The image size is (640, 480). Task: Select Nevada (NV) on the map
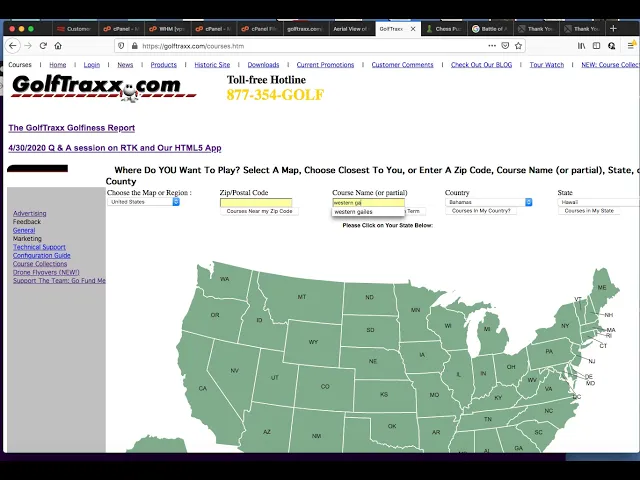coord(234,370)
